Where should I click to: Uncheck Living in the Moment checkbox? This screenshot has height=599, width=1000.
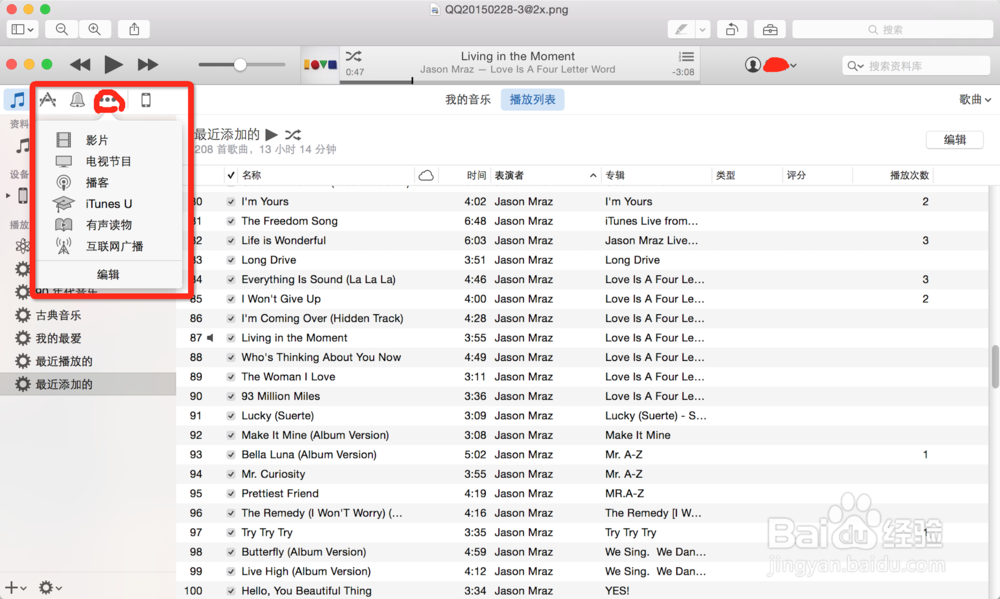point(231,338)
